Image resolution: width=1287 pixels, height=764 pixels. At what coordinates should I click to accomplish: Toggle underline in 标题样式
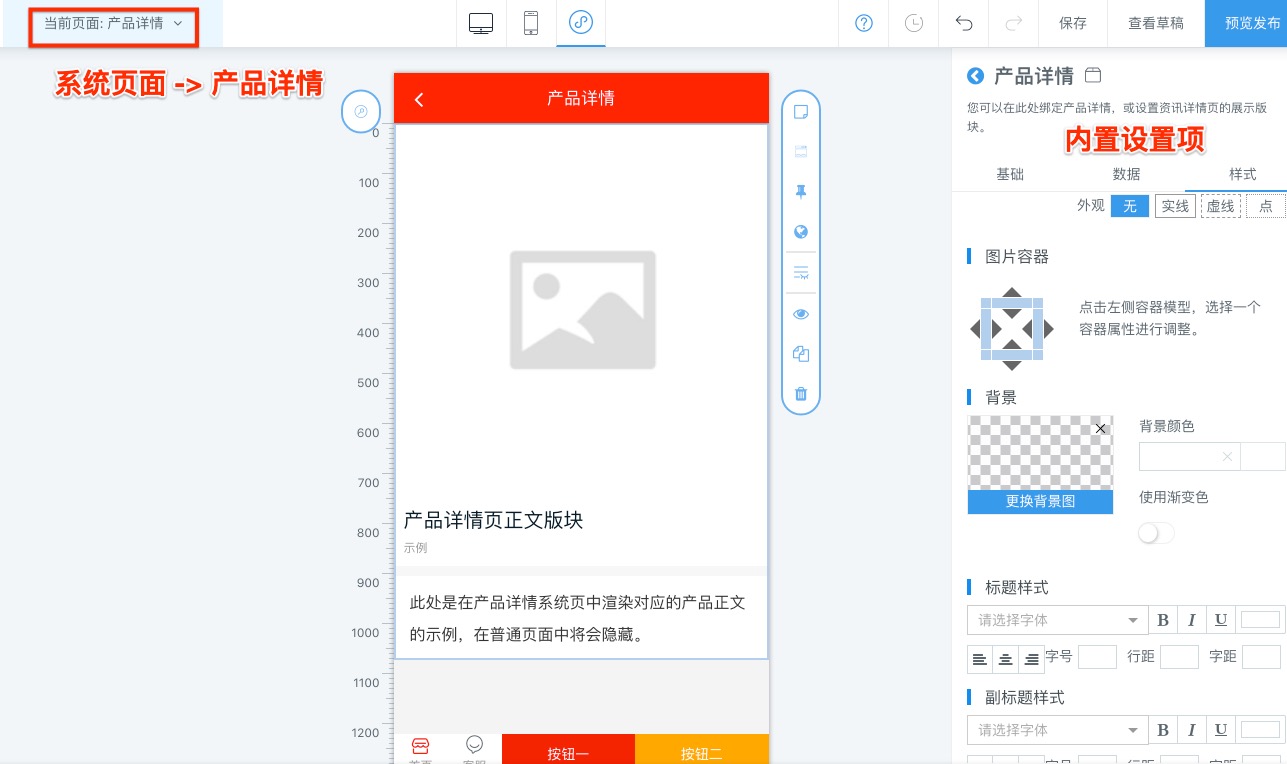1221,620
